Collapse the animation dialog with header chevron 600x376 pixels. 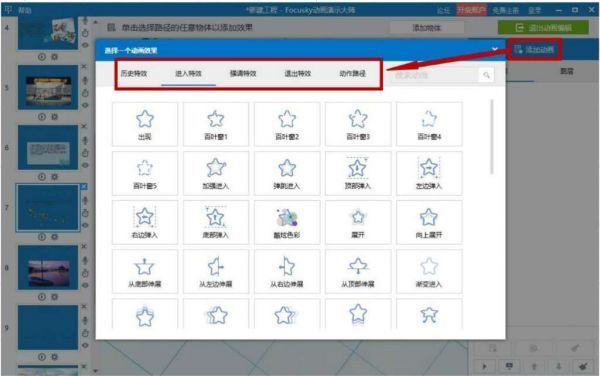click(494, 50)
